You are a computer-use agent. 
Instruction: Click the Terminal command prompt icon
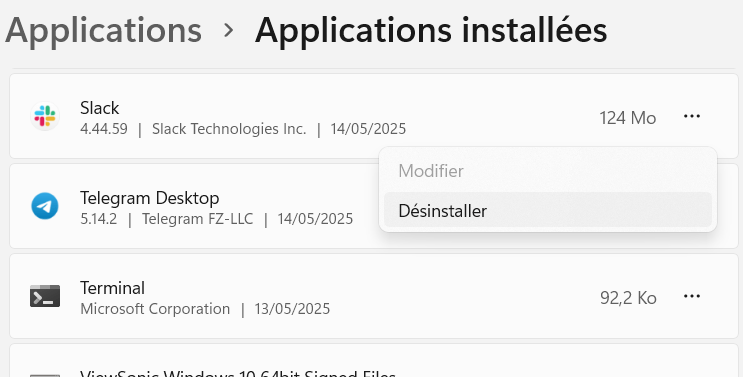pos(45,296)
